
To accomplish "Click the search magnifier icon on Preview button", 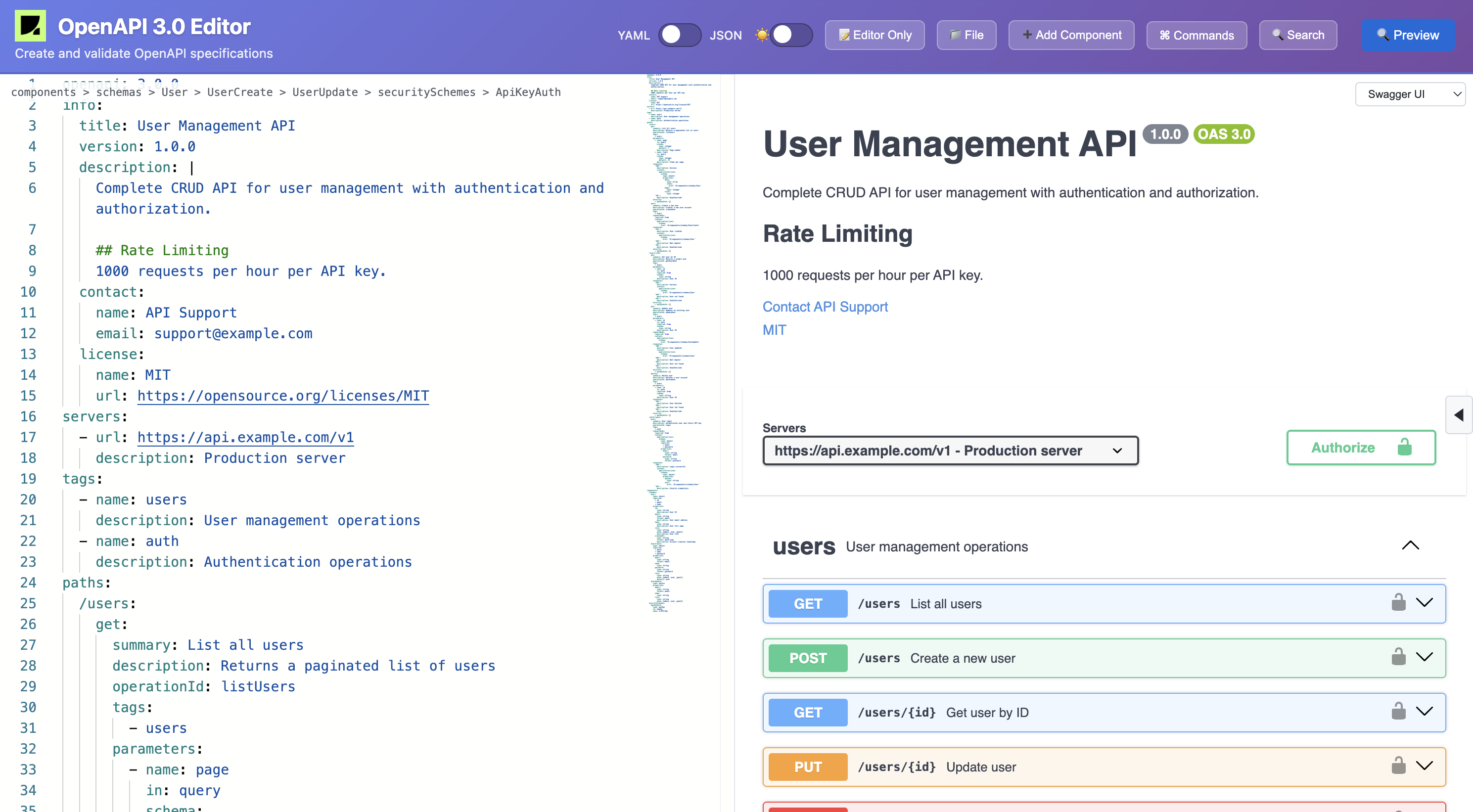I will (x=1382, y=34).
